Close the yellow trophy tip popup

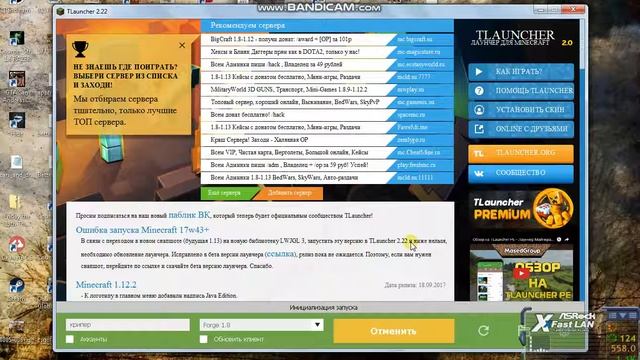coord(182,45)
